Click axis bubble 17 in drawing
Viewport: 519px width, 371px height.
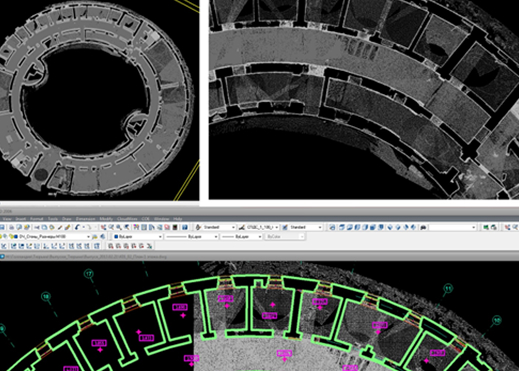coord(89,274)
